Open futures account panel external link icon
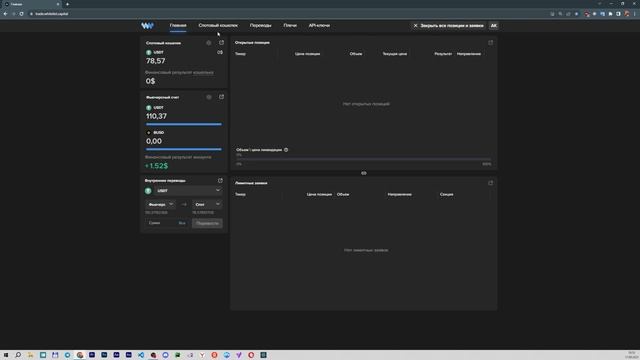 pyautogui.click(x=221, y=97)
